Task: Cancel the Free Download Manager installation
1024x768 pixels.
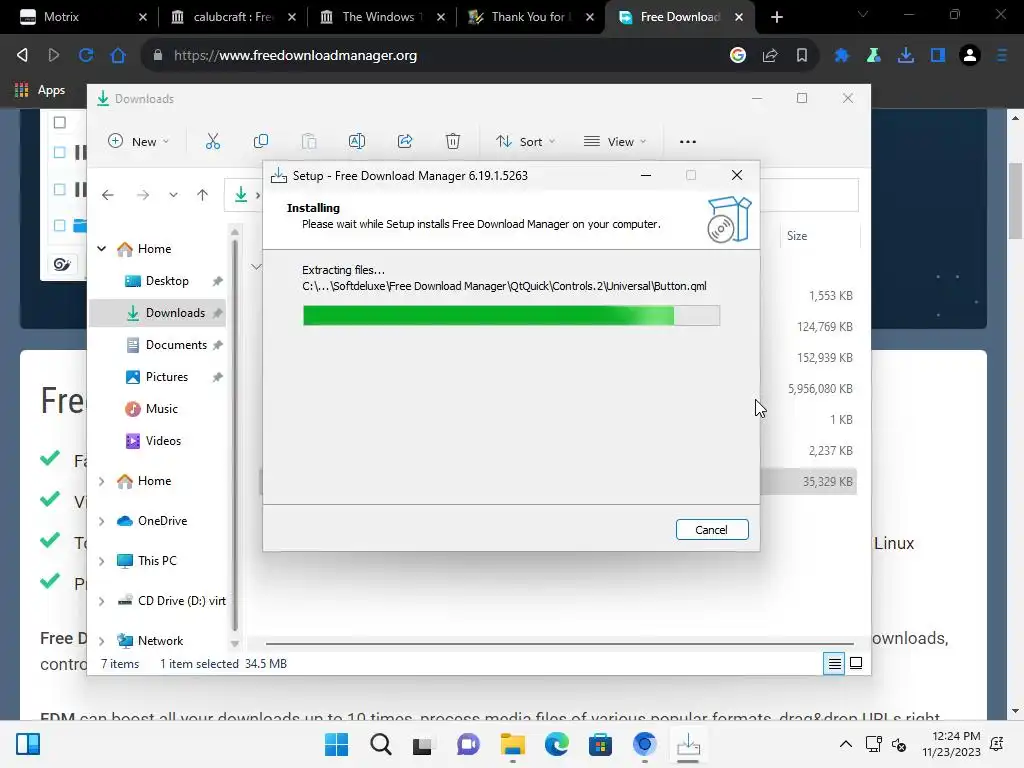Action: click(x=712, y=530)
